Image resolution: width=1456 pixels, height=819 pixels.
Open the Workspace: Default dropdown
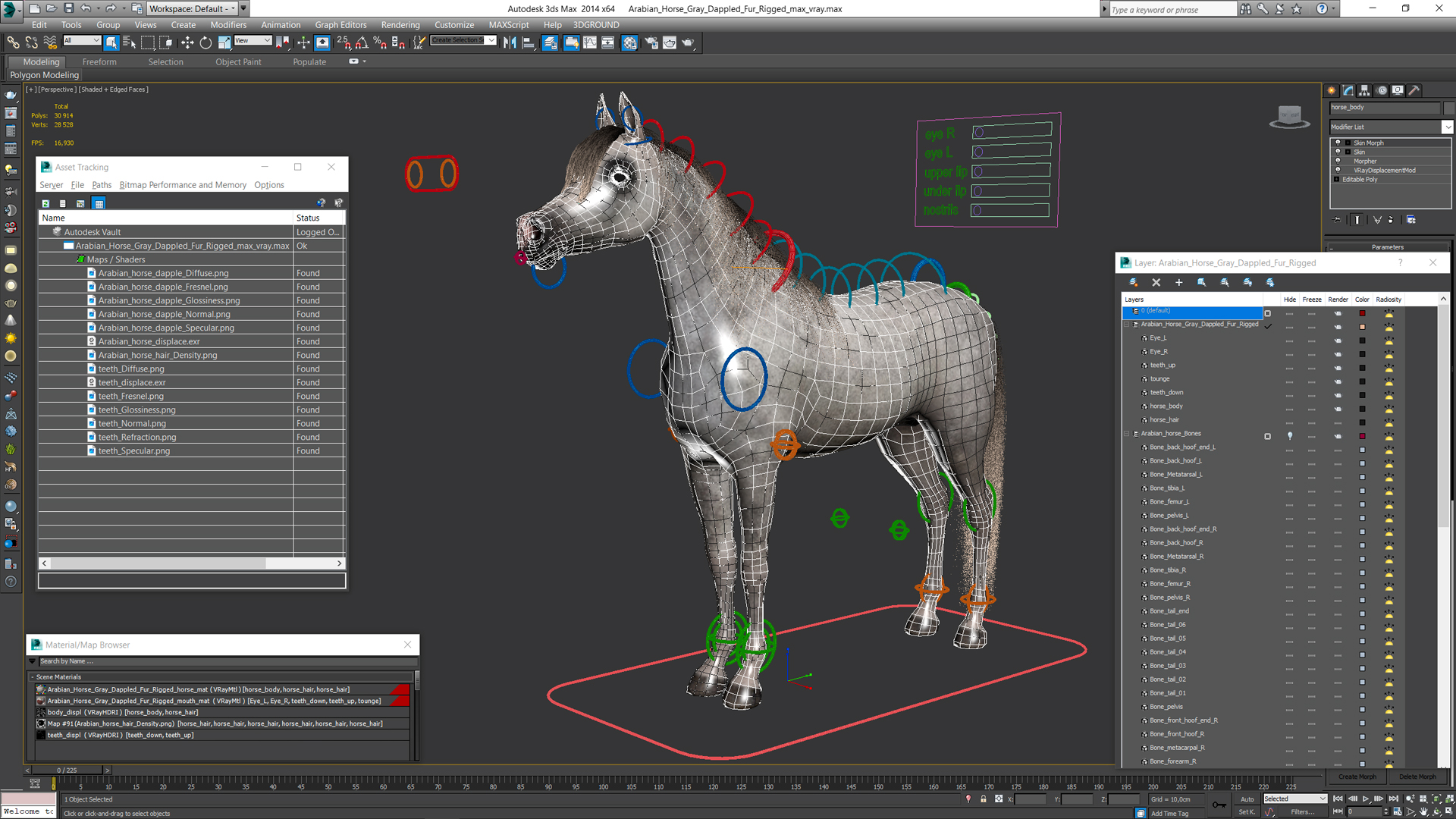pyautogui.click(x=193, y=8)
